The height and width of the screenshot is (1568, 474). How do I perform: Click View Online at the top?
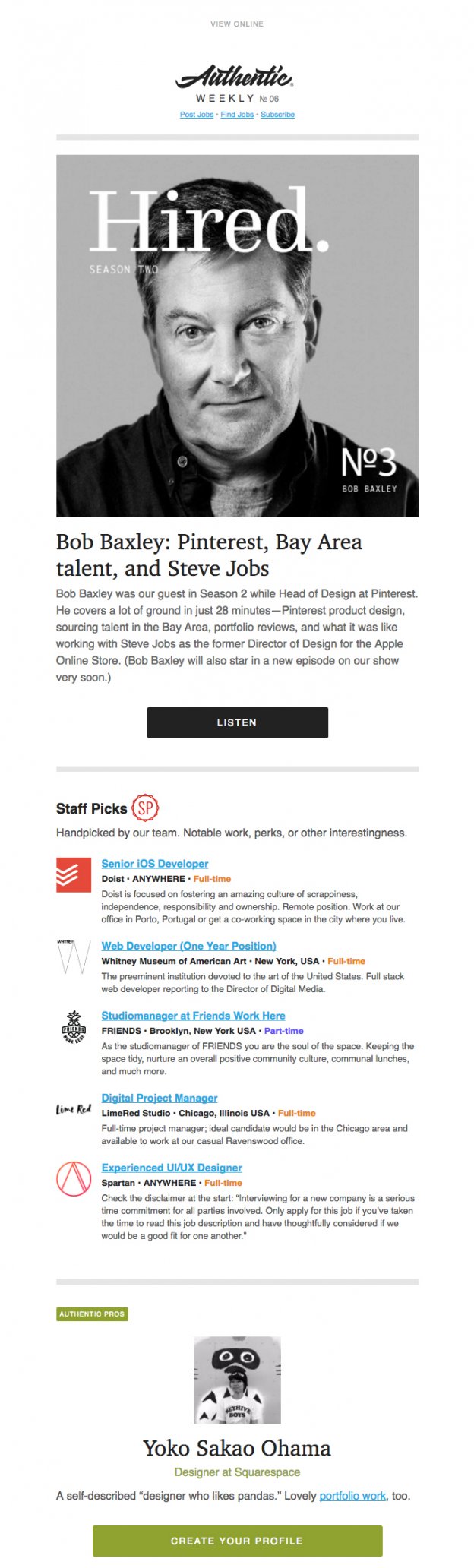pyautogui.click(x=237, y=24)
